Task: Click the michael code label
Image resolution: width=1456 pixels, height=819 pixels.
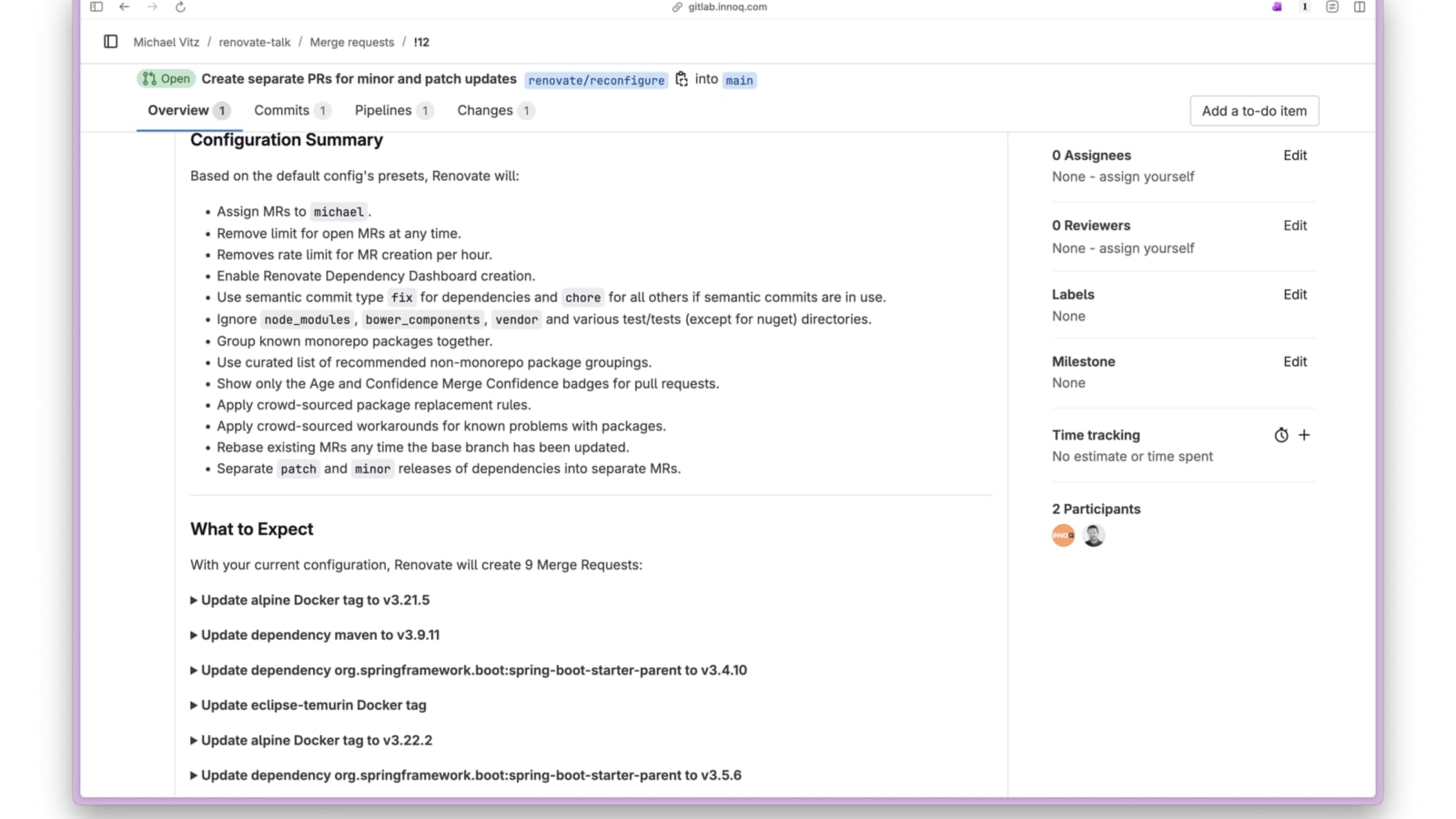Action: pyautogui.click(x=339, y=212)
